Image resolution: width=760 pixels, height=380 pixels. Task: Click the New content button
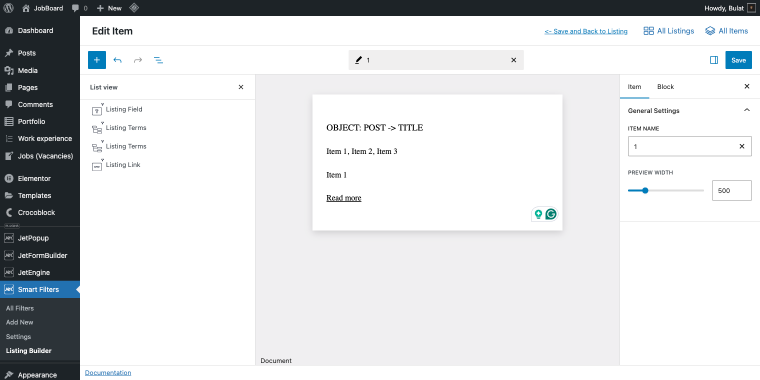point(109,8)
